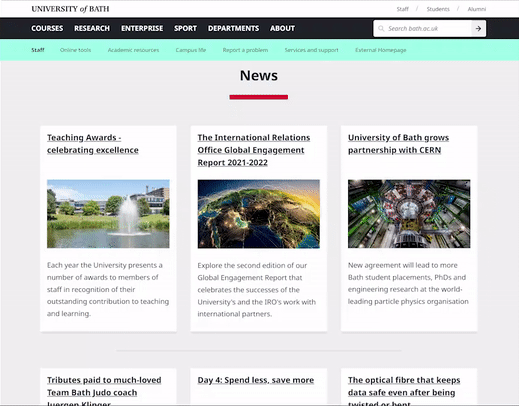Go to the Enterprise section
Screen dimensions: 519x406
142,28
